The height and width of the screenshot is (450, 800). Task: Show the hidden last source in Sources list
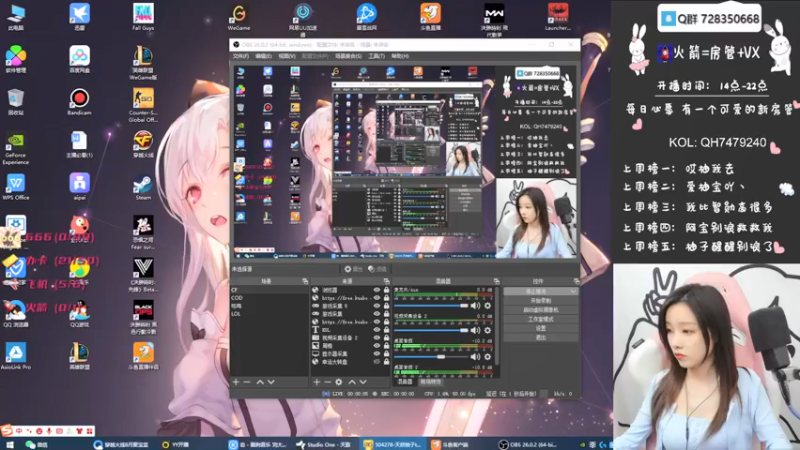pos(377,362)
